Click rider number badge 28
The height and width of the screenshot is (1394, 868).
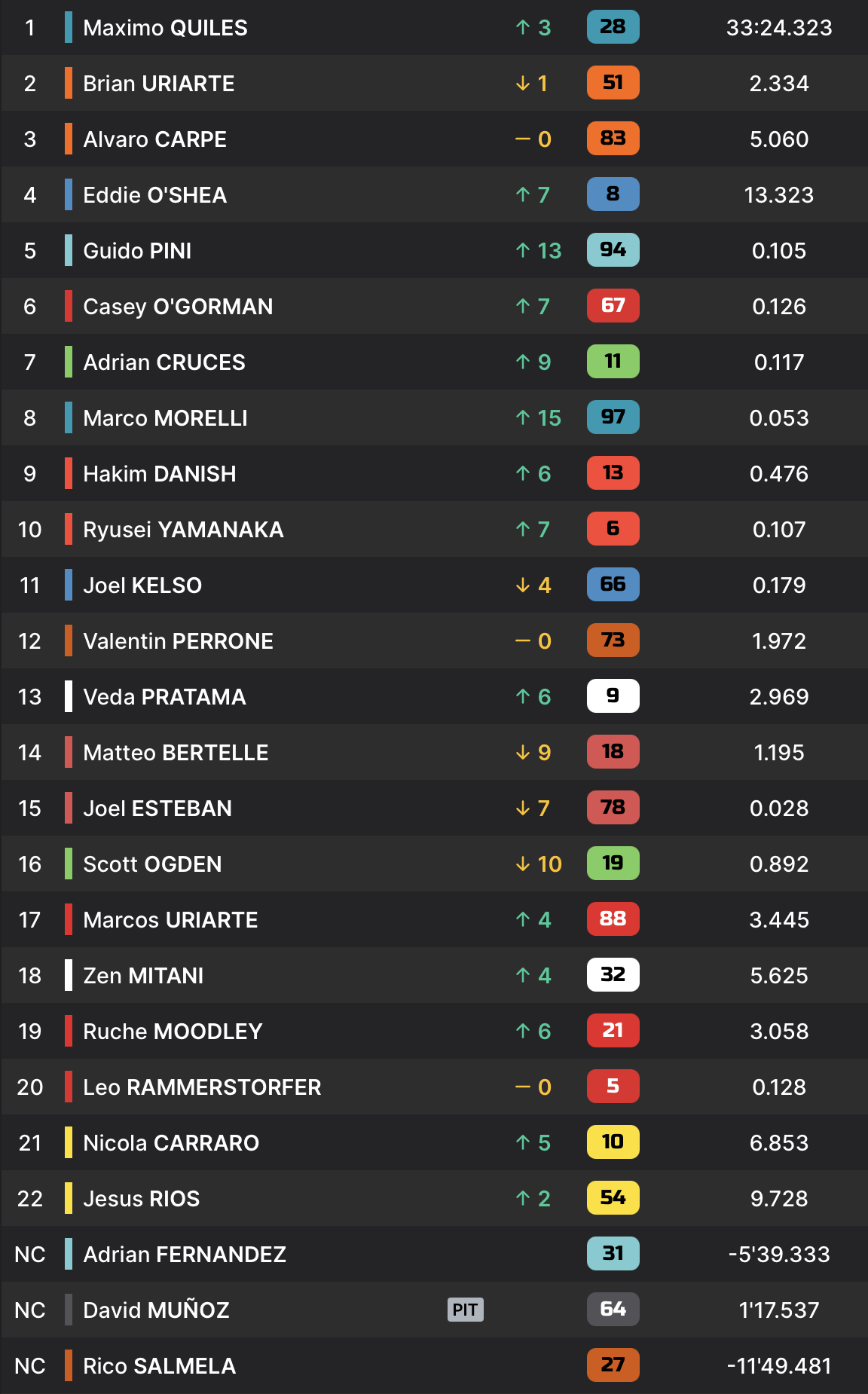click(x=613, y=27)
